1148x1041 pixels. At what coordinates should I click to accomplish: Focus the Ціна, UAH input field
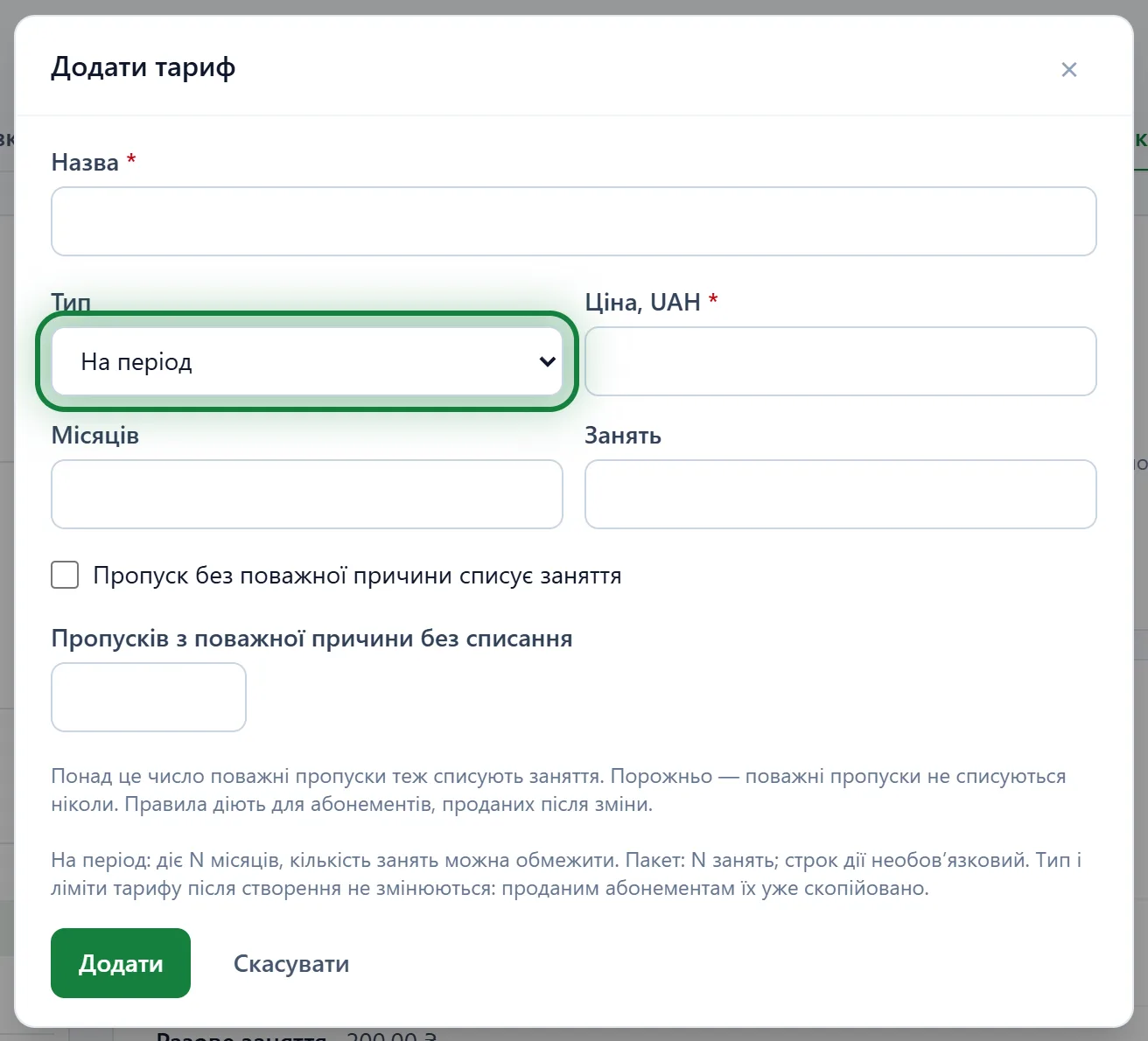(841, 361)
